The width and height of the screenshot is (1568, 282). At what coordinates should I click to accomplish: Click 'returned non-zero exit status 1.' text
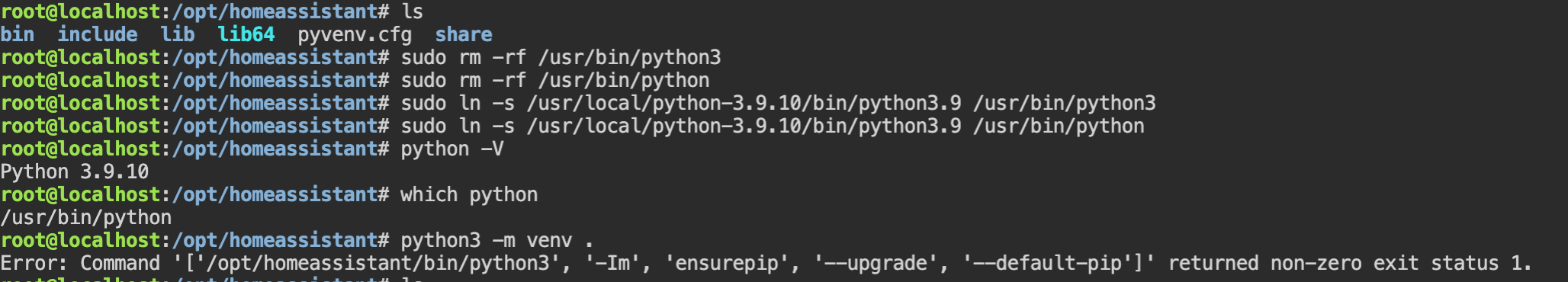(x=1350, y=264)
